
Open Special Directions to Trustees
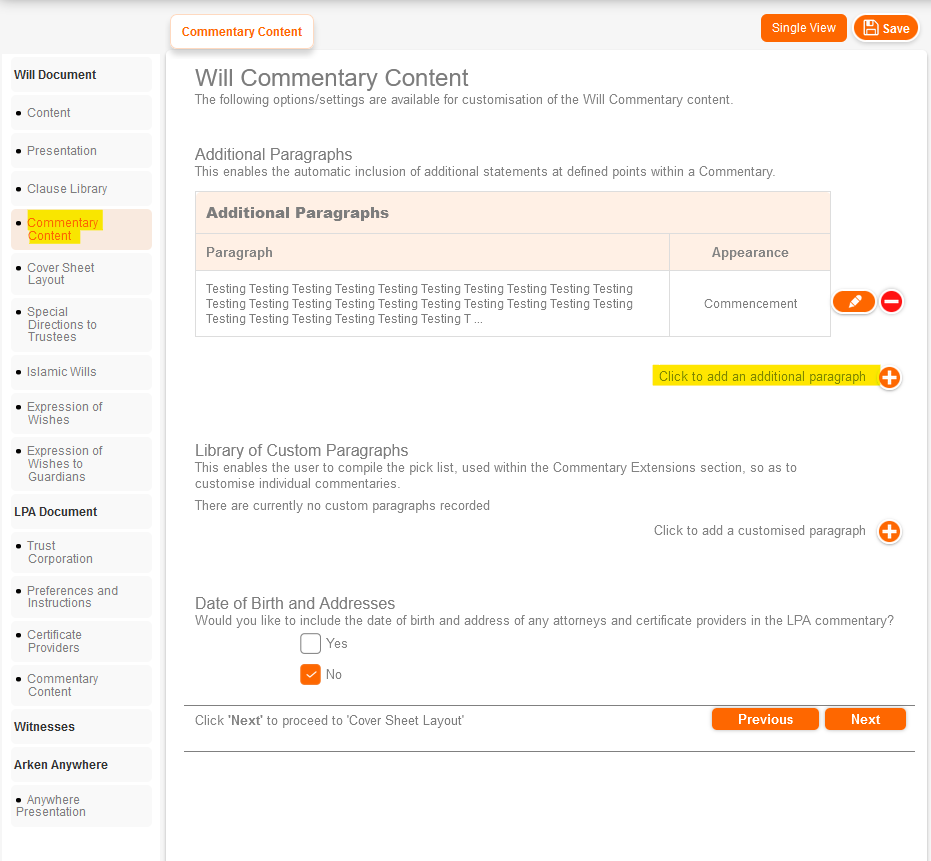62,324
